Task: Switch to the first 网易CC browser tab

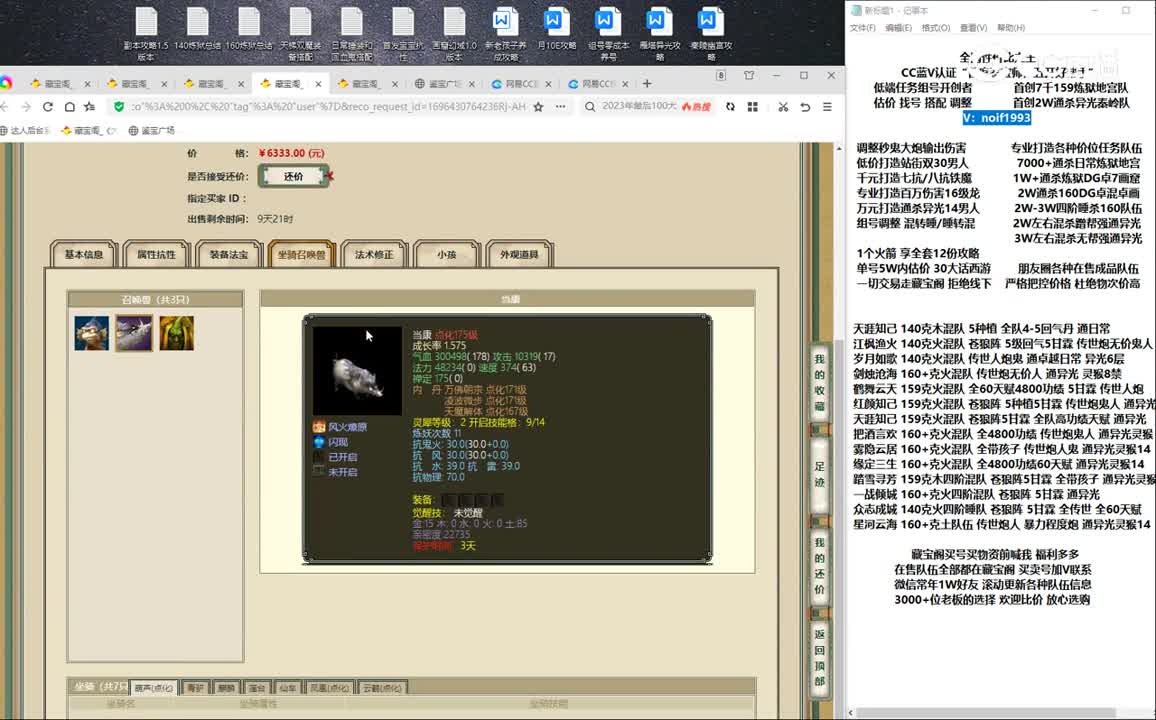Action: (x=520, y=84)
